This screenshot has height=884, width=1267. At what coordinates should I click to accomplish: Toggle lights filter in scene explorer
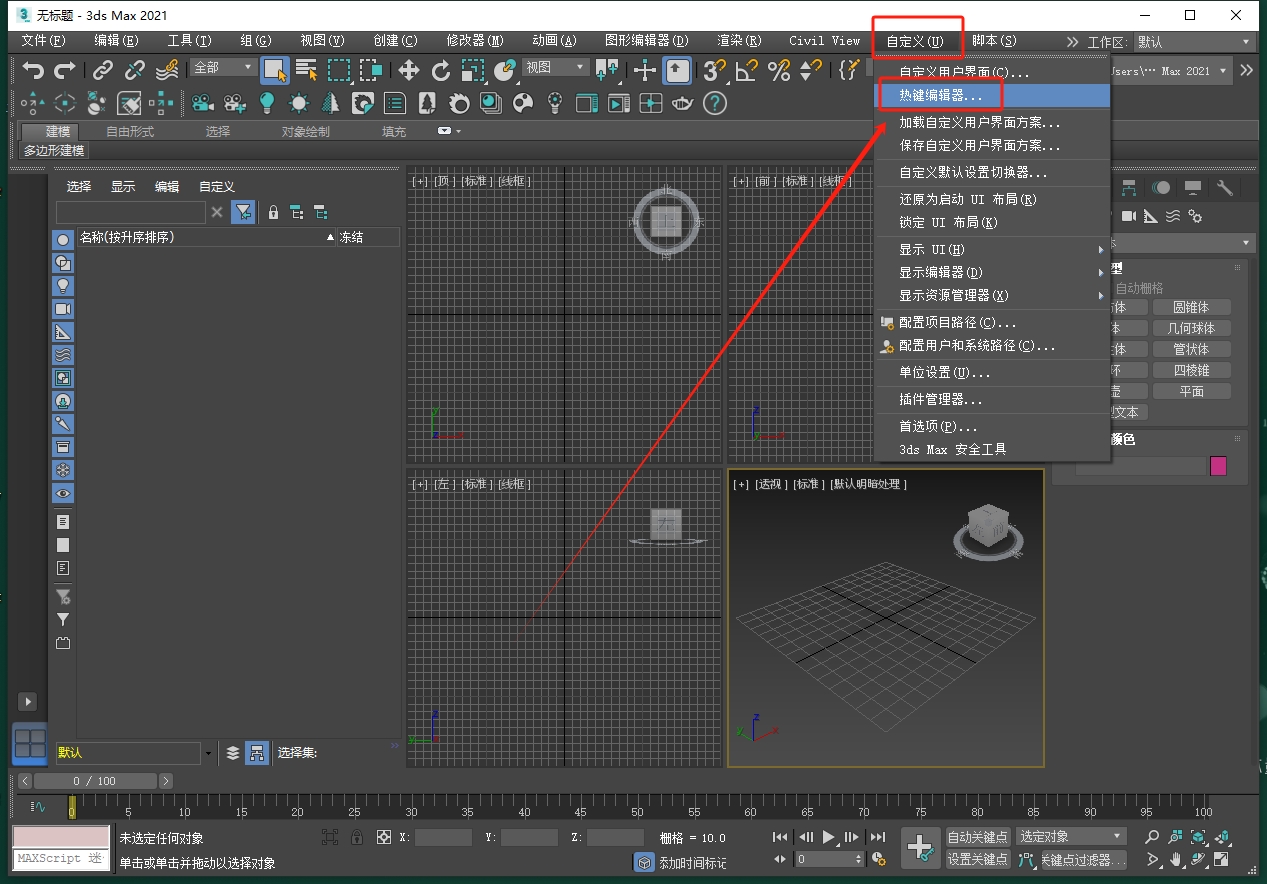[x=63, y=286]
